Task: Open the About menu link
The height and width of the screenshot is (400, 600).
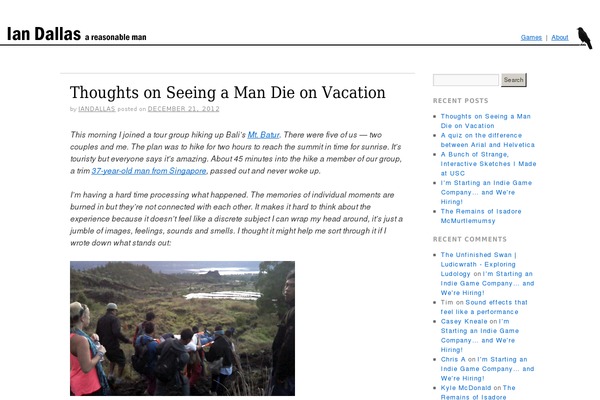Action: click(560, 38)
